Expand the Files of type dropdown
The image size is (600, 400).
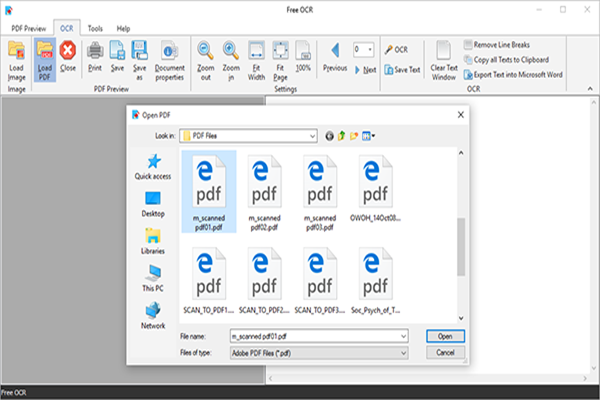click(402, 353)
